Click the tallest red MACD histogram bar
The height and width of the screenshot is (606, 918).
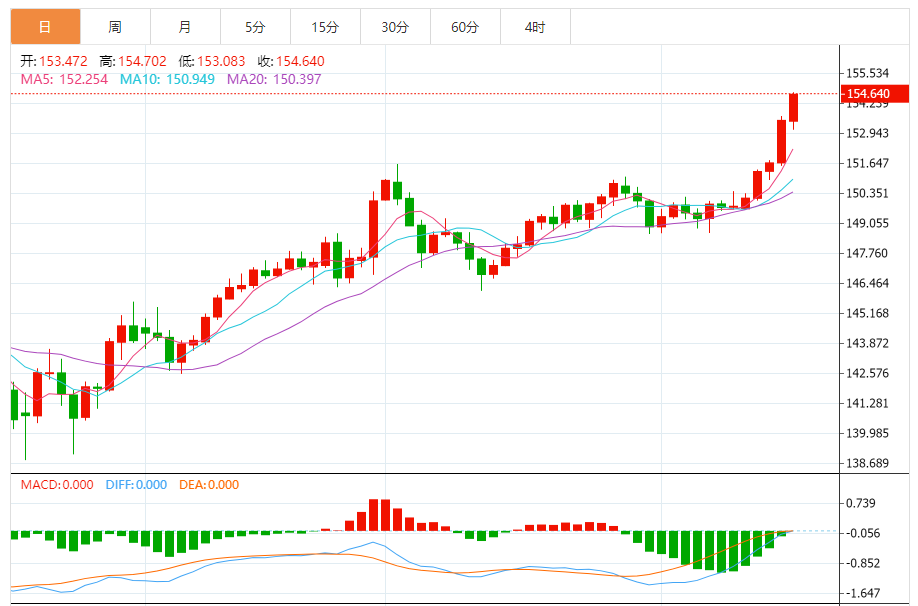pos(374,515)
